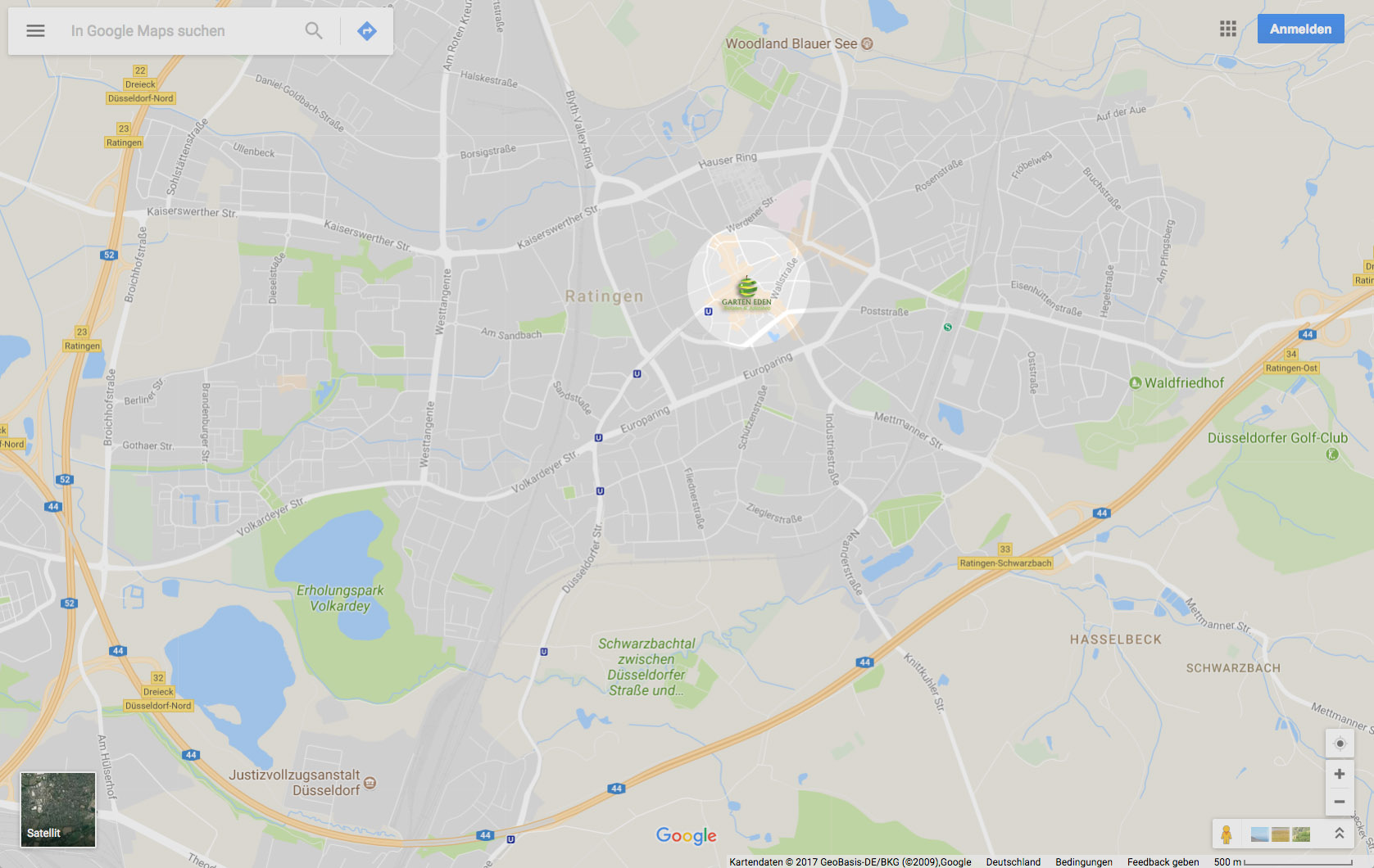
Task: Click the my-location target button
Action: (1340, 744)
